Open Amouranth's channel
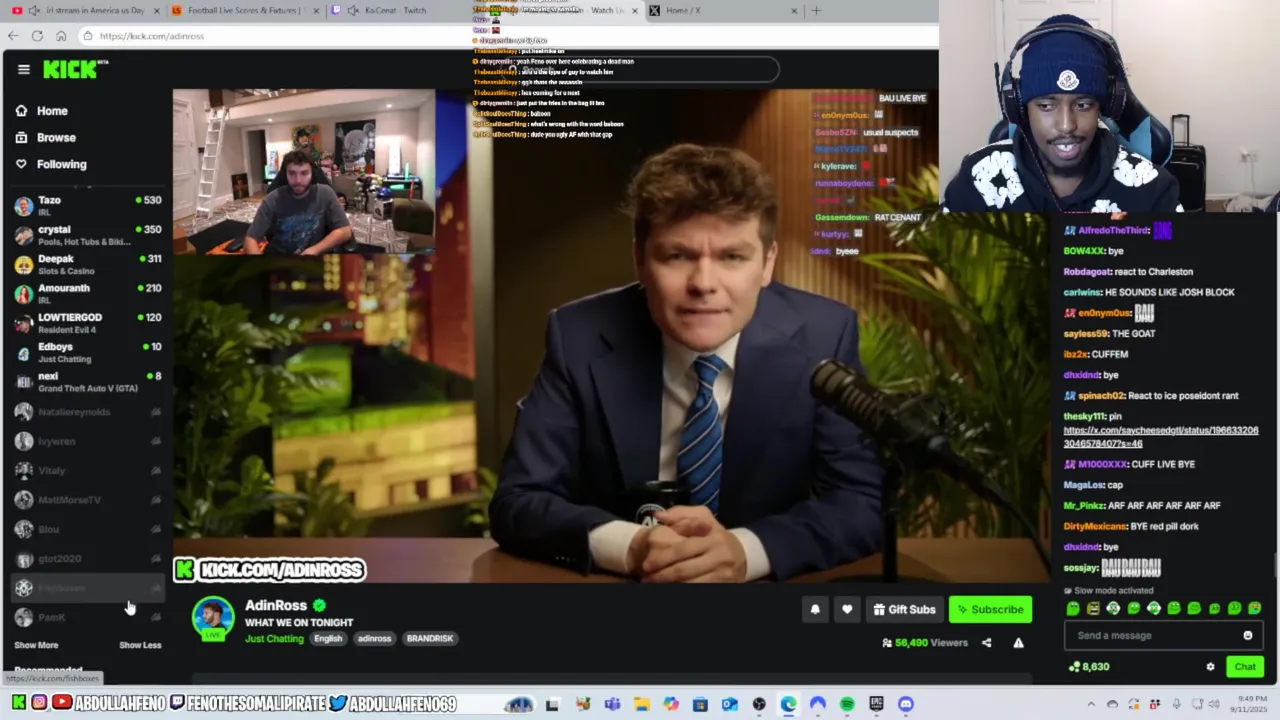The width and height of the screenshot is (1280, 720). (x=88, y=294)
